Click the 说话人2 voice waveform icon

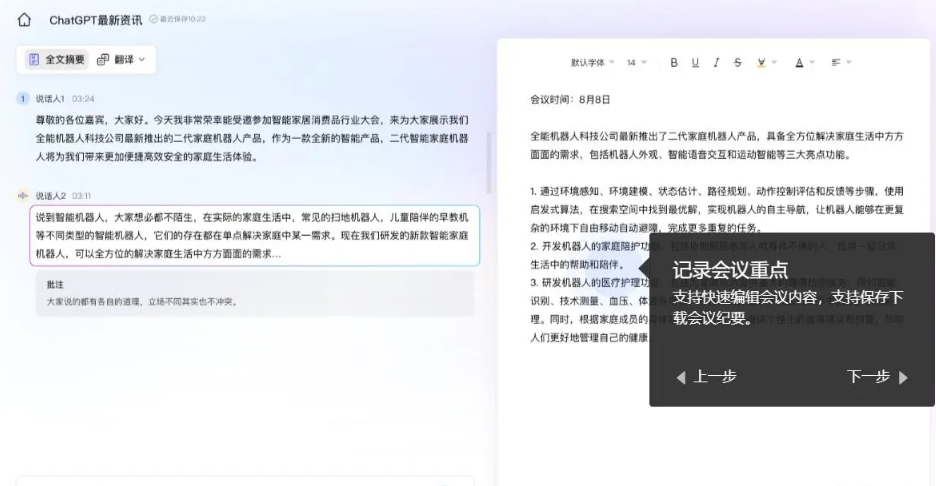click(23, 195)
